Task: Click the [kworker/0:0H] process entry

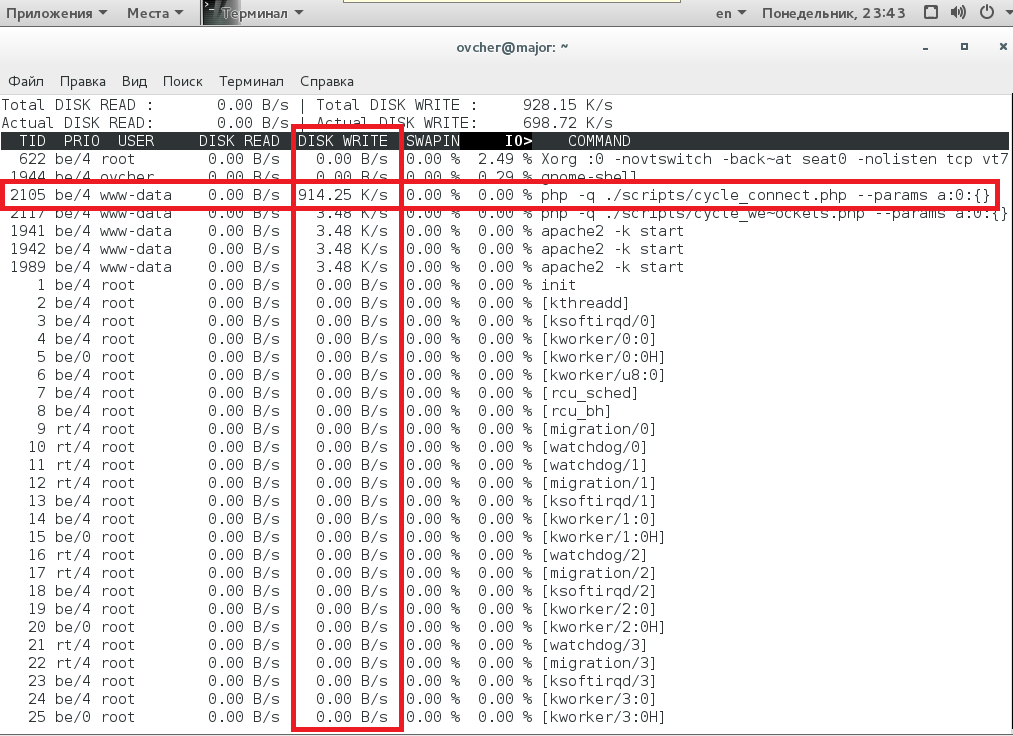Action: [603, 357]
